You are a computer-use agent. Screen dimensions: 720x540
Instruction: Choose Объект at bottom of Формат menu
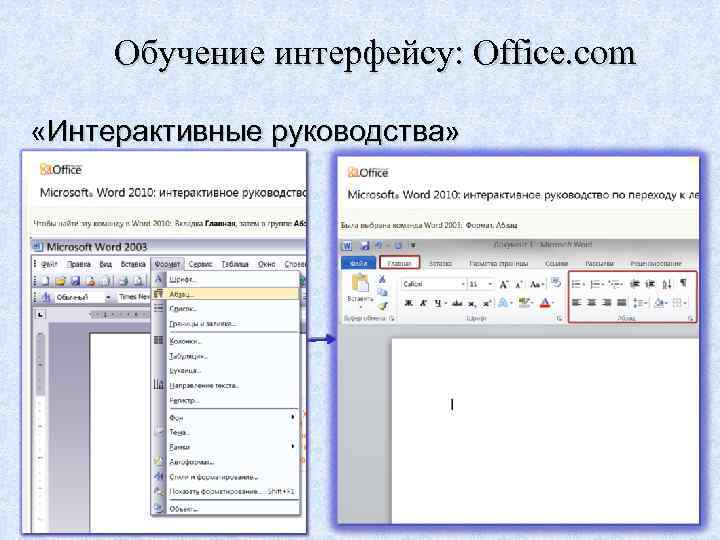tap(225, 509)
